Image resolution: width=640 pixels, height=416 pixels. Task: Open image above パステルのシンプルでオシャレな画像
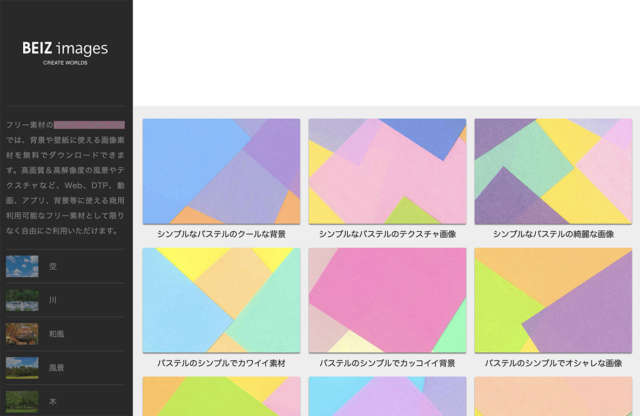click(x=553, y=300)
